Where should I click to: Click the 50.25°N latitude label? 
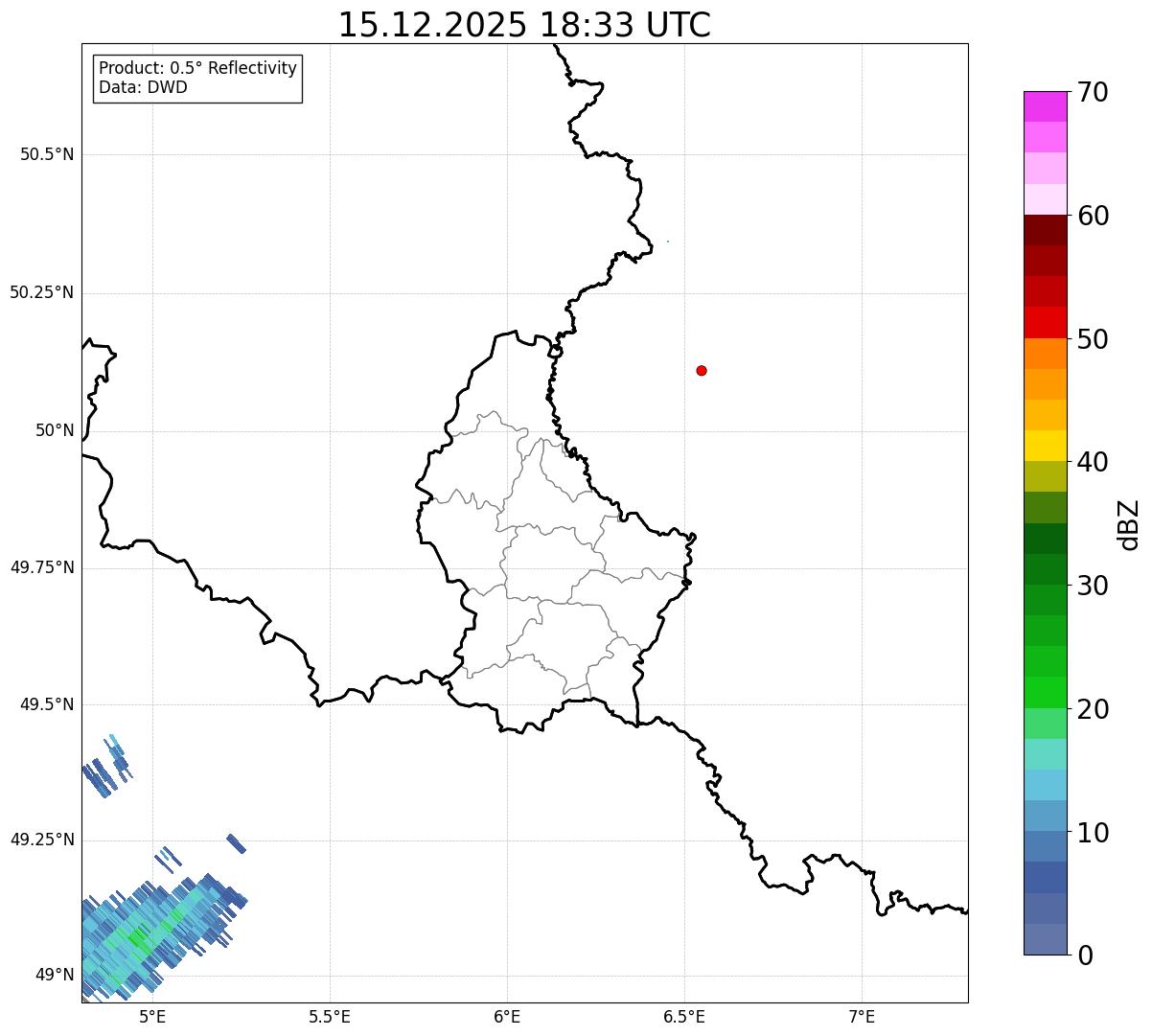click(x=41, y=292)
